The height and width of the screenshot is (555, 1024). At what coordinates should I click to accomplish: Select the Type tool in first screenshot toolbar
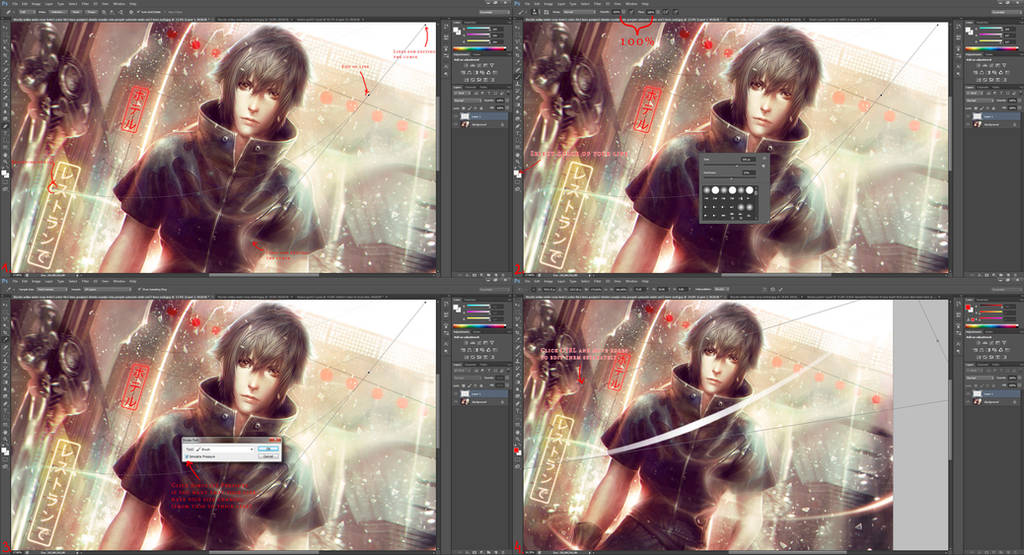point(5,133)
